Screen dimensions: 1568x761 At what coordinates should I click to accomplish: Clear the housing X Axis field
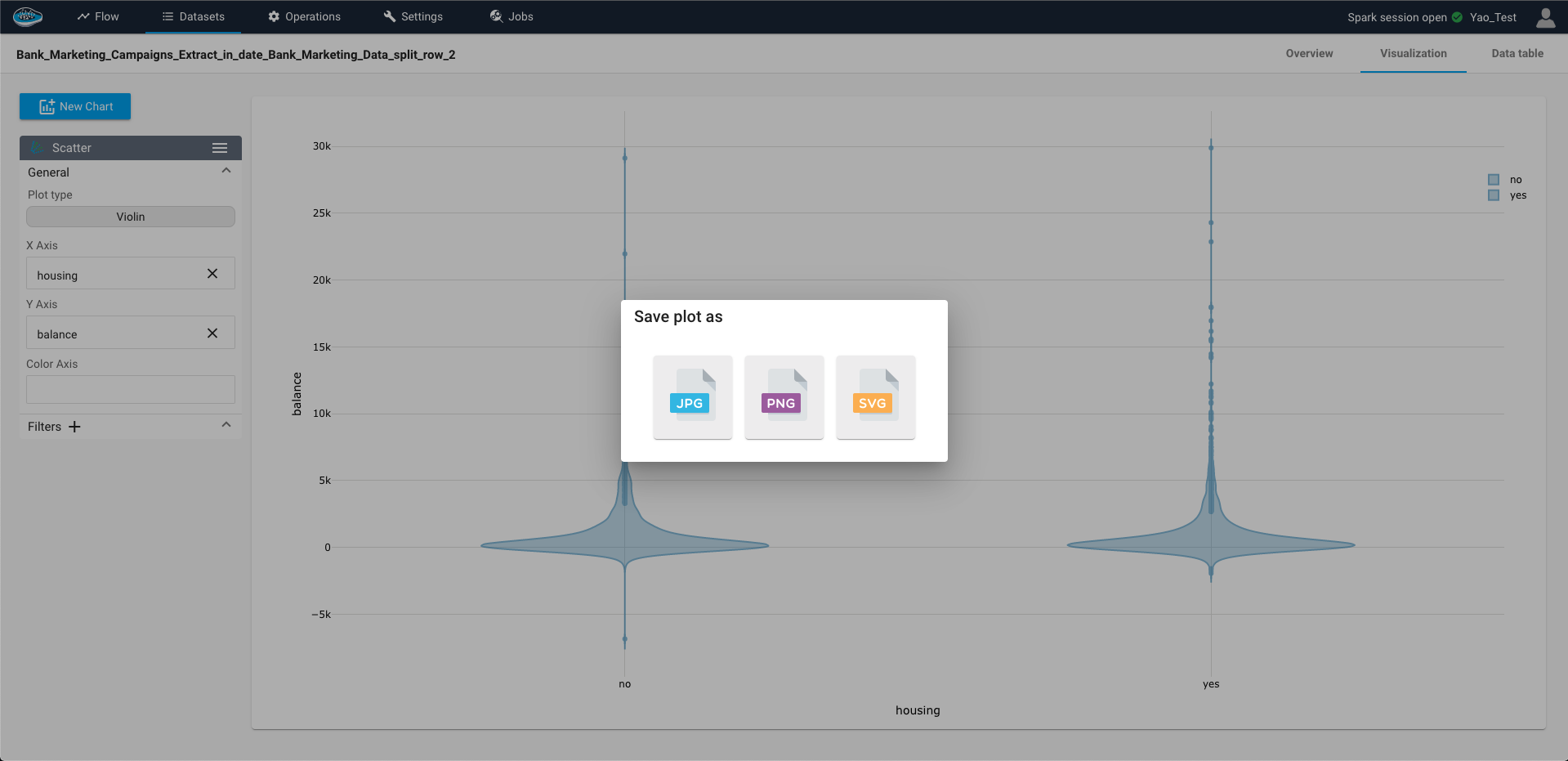coord(212,274)
